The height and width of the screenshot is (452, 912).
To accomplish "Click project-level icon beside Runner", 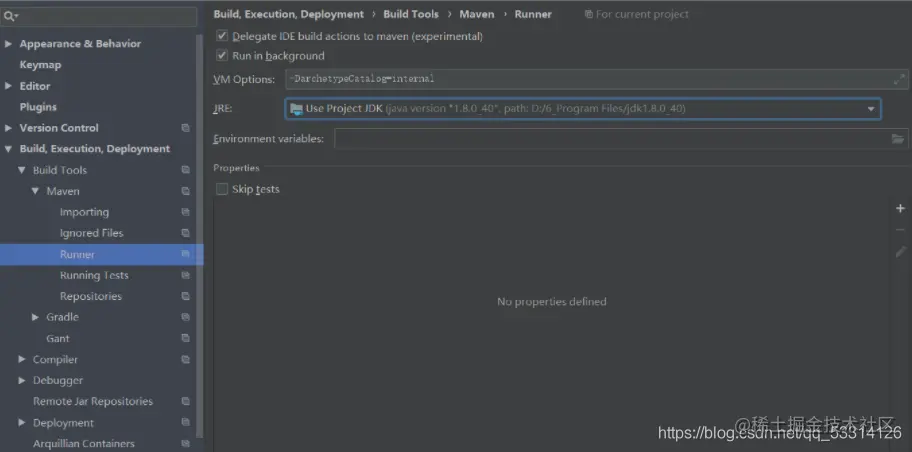I will click(x=186, y=254).
